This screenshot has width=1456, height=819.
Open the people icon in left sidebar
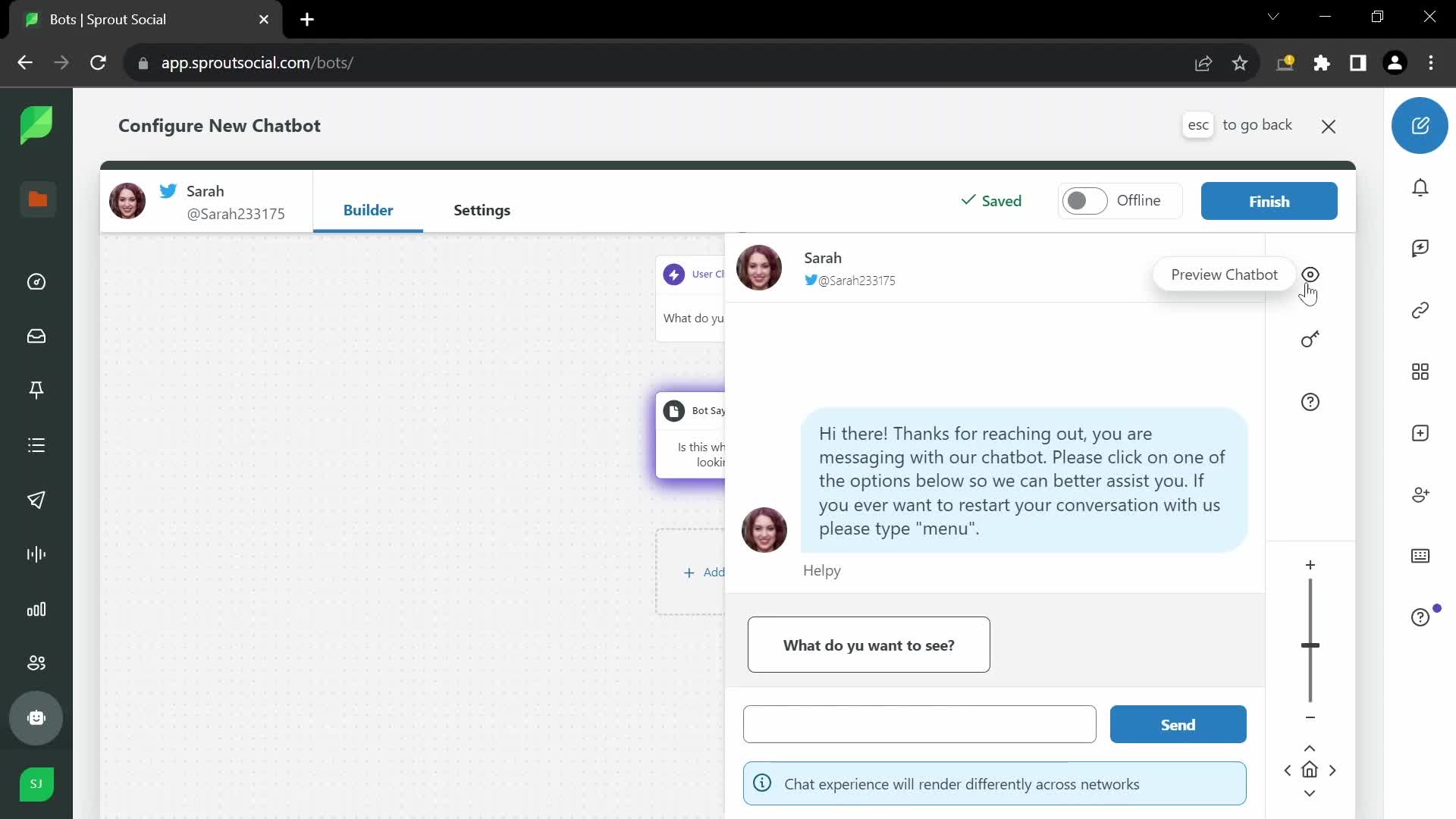pyautogui.click(x=36, y=664)
